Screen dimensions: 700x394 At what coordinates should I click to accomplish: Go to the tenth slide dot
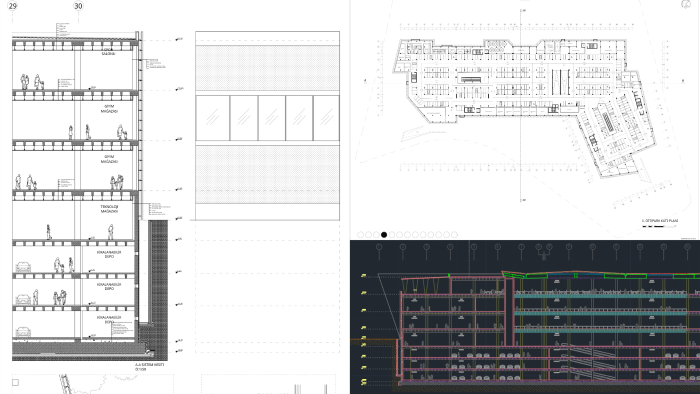[x=431, y=235]
